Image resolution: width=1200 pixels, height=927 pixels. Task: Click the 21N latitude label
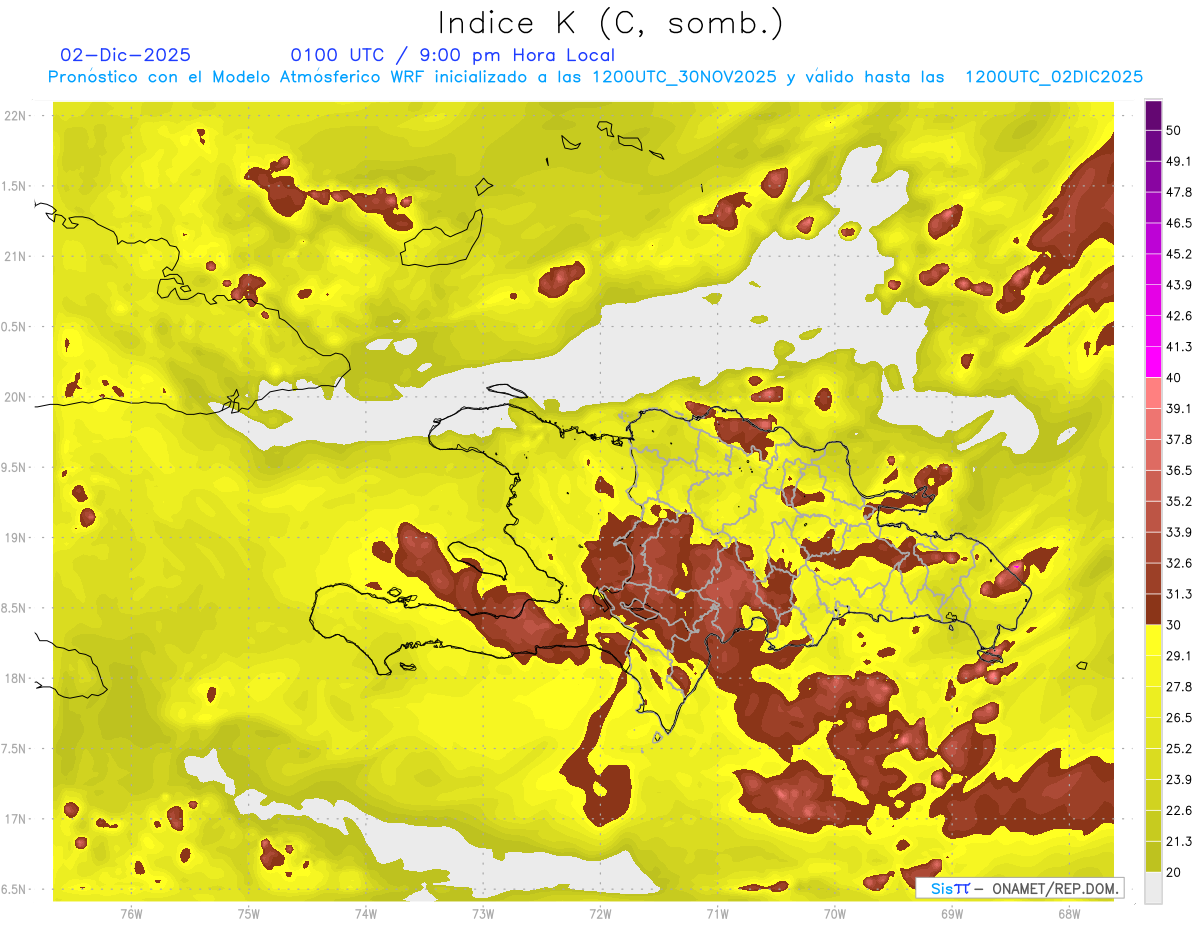(16, 256)
